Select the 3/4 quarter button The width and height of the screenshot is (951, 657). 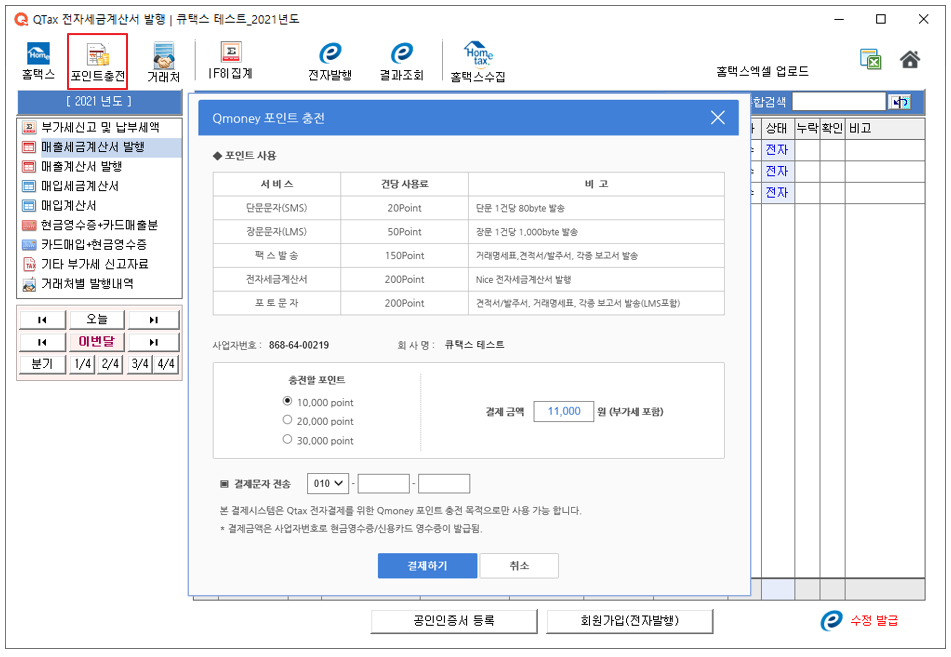pyautogui.click(x=140, y=364)
